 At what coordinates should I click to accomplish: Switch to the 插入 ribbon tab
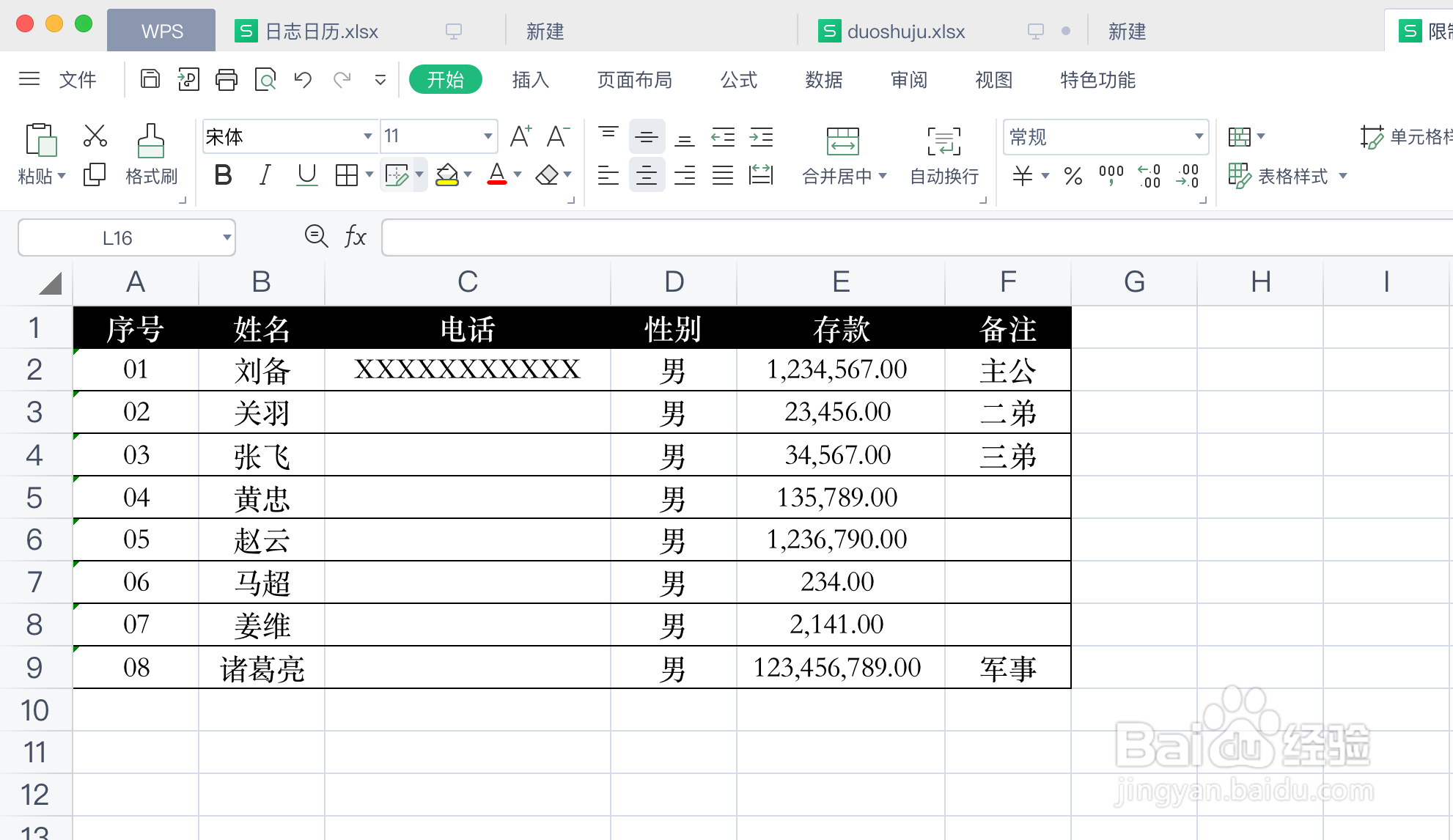pos(531,80)
